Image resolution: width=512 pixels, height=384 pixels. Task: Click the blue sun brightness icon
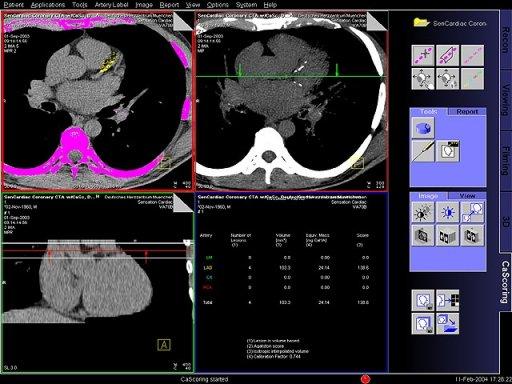click(447, 212)
